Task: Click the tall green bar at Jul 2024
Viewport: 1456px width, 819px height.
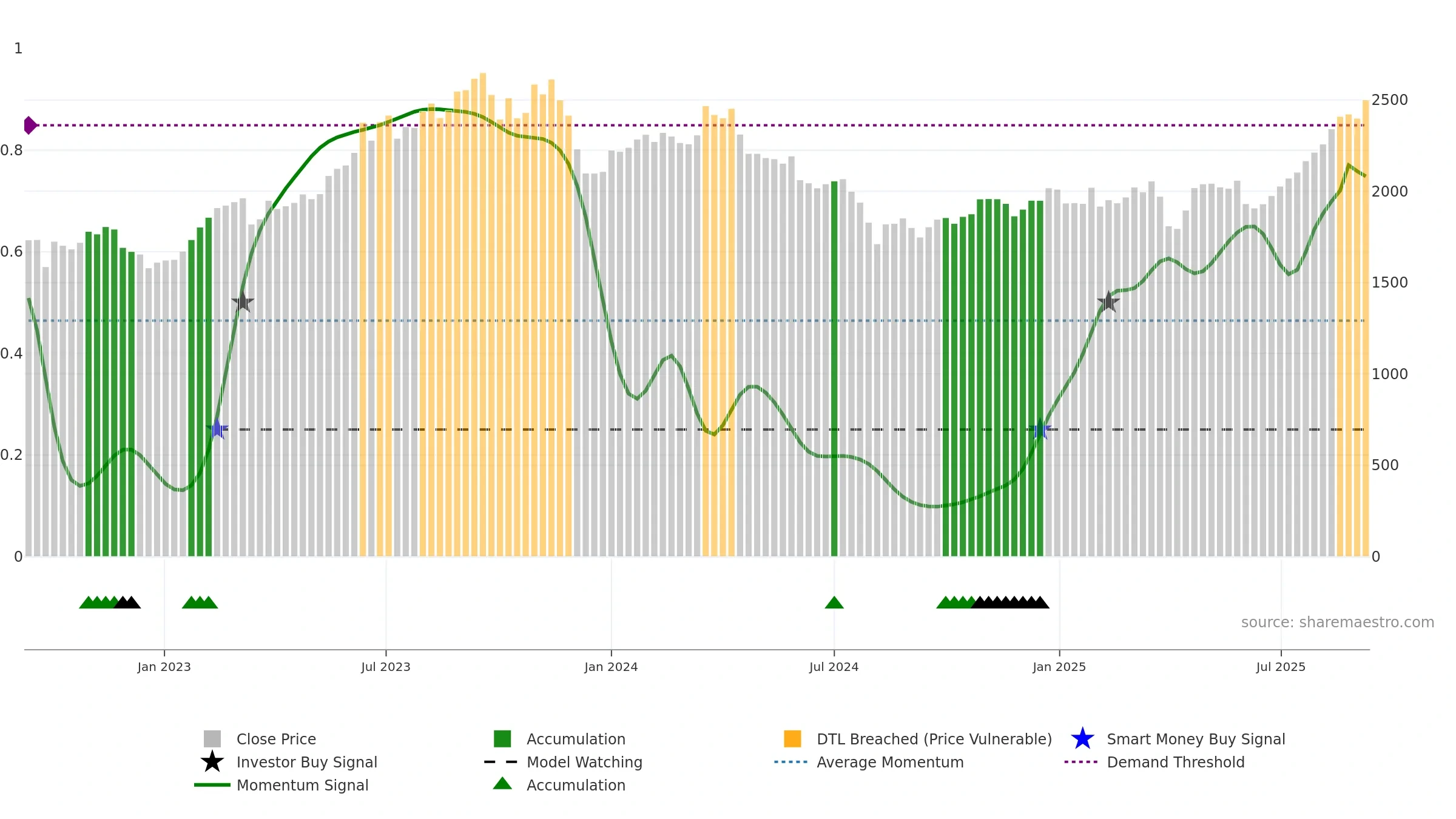Action: coord(834,368)
